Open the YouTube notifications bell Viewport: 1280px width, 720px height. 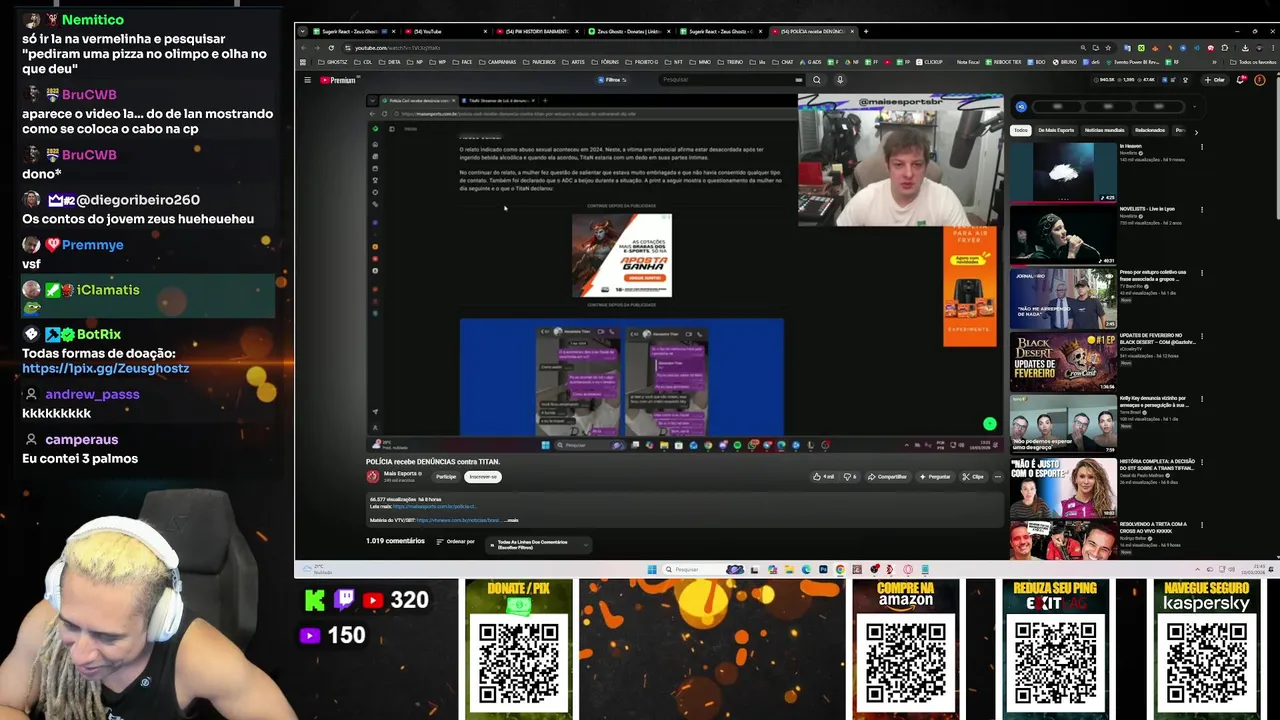1241,80
